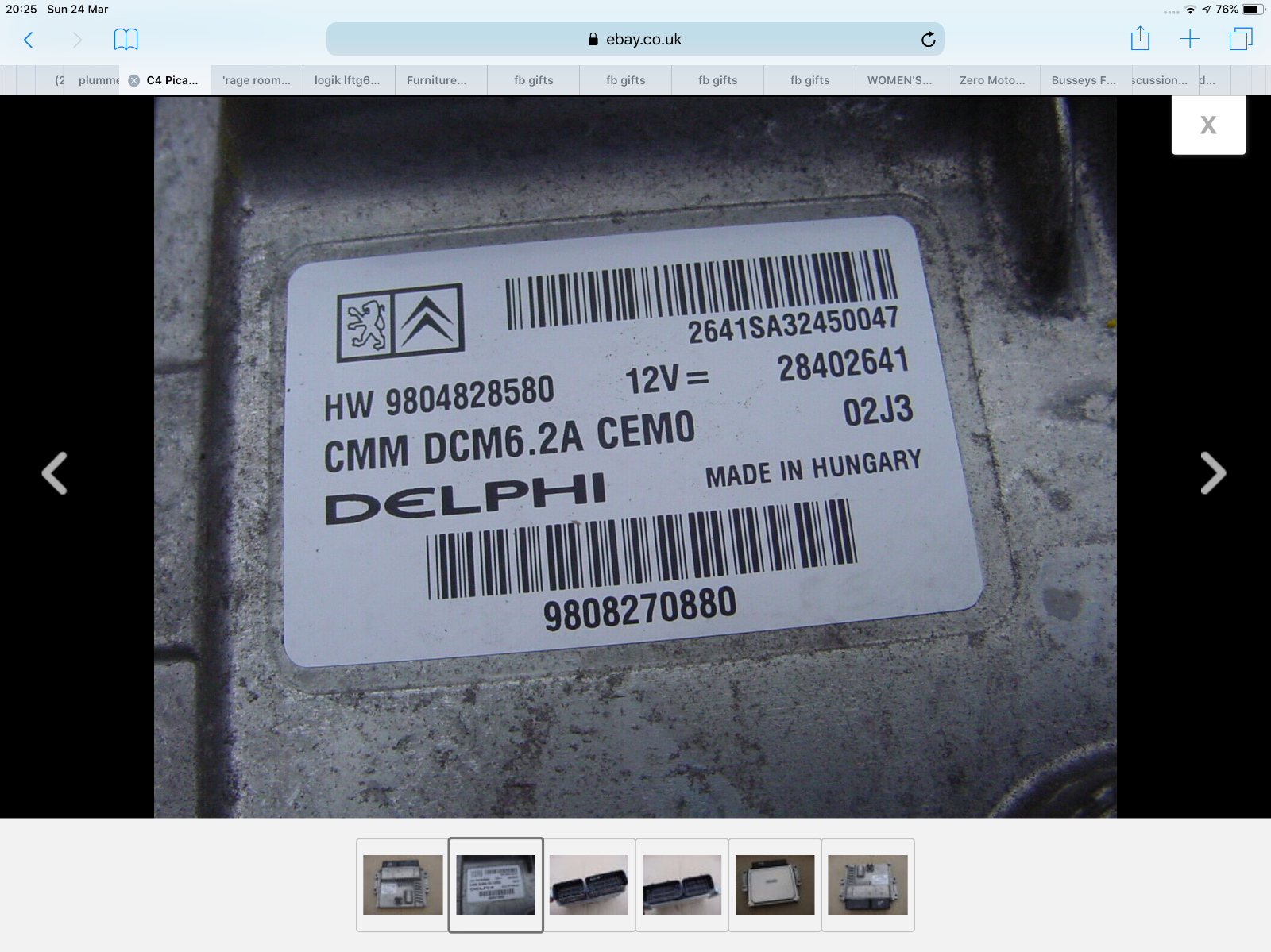Switch to the logik lftg6... tab
The width and height of the screenshot is (1271, 952).
(x=347, y=80)
